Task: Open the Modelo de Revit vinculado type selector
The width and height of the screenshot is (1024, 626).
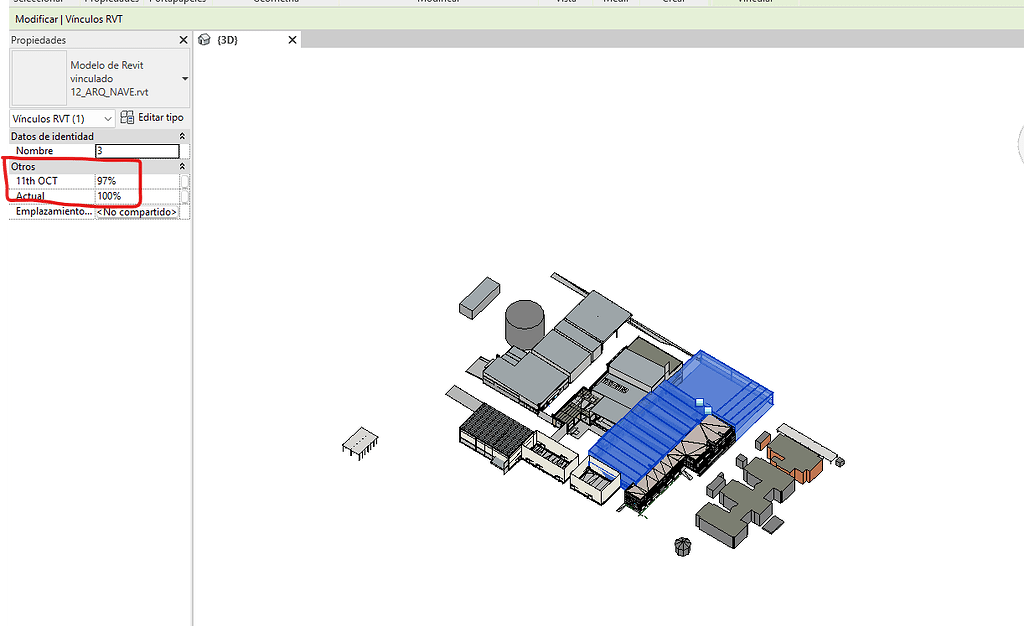Action: (x=185, y=78)
